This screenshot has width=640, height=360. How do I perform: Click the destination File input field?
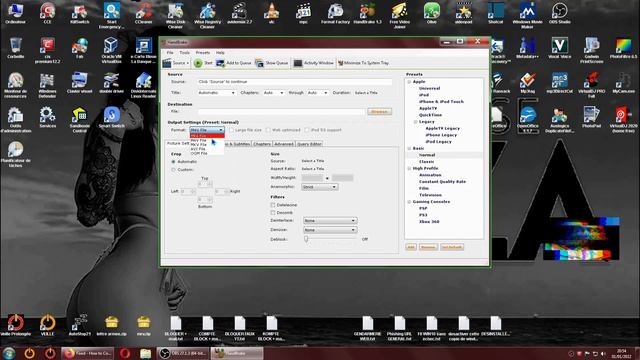tap(281, 111)
